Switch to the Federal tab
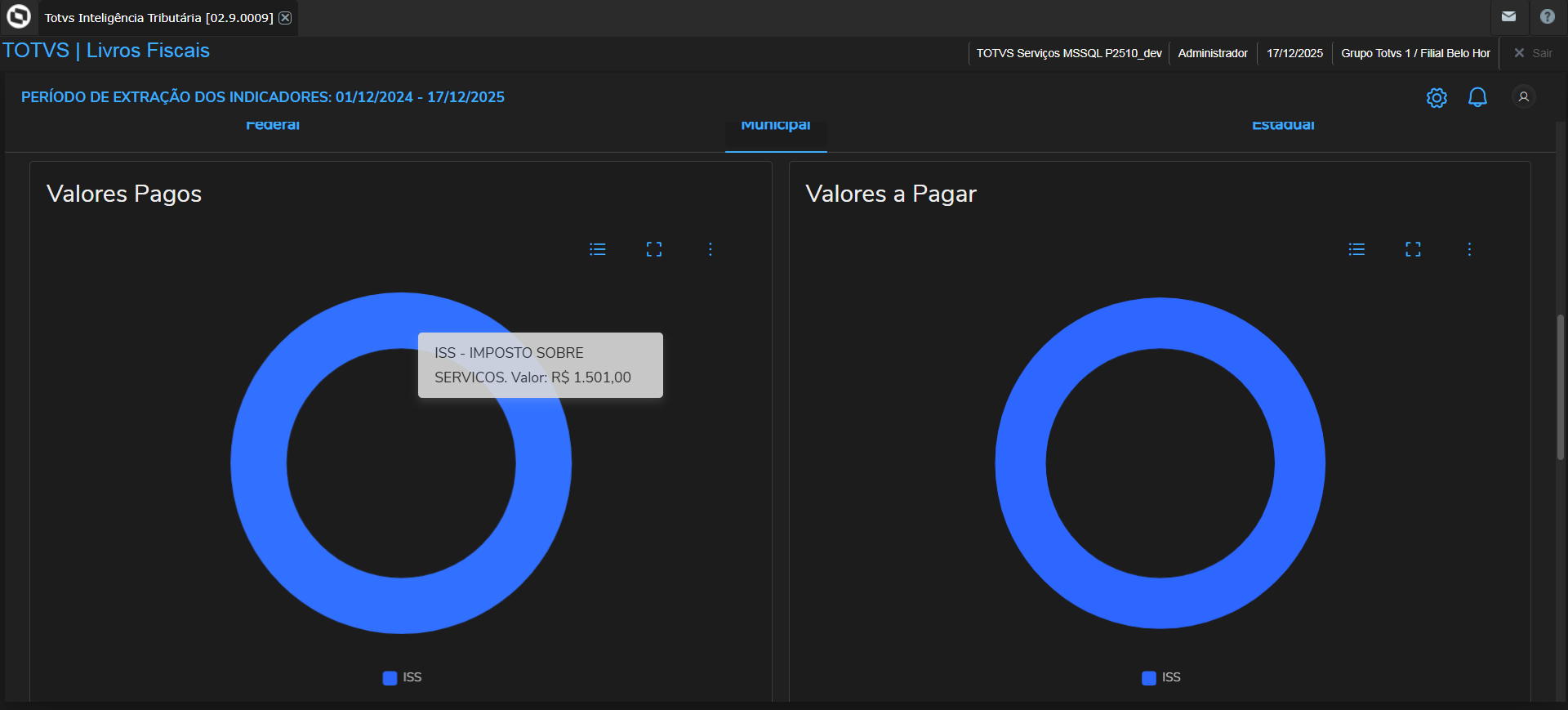This screenshot has width=1568, height=710. (x=273, y=126)
